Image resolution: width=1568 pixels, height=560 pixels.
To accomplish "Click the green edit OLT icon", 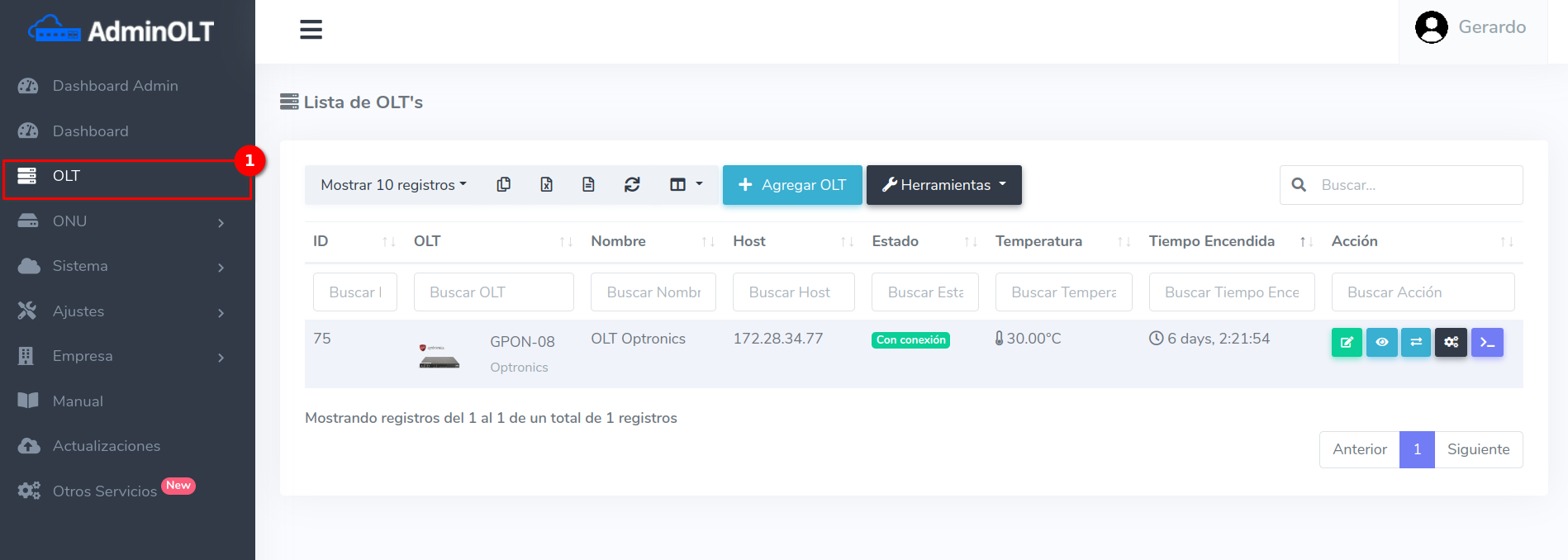I will [1346, 343].
